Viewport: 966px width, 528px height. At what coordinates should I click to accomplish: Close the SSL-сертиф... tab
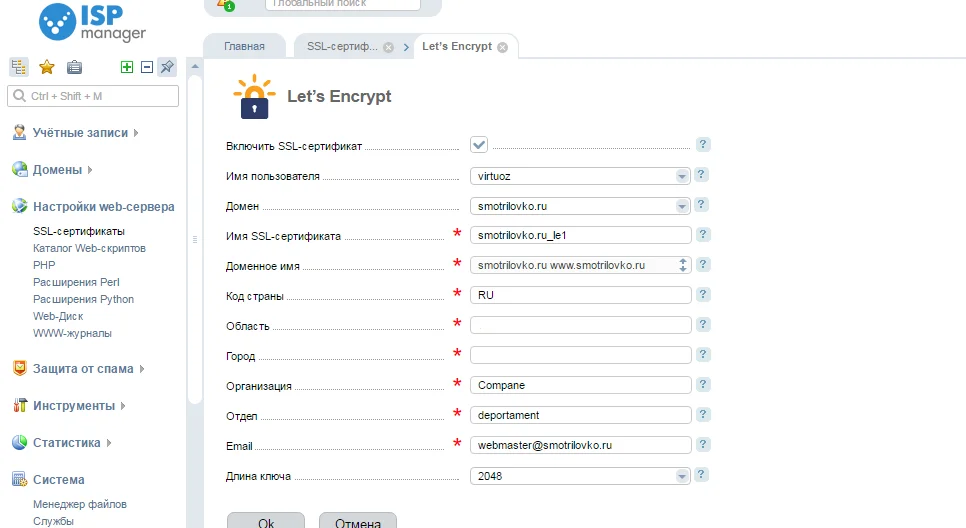click(388, 47)
